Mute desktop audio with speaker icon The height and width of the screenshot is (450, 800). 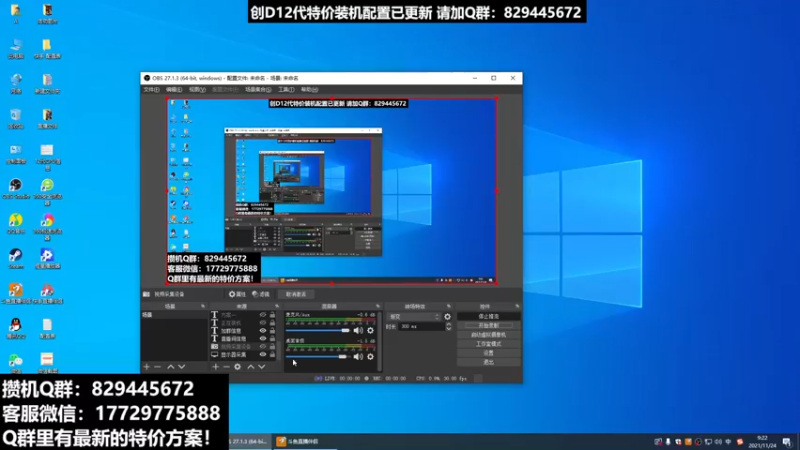click(358, 357)
